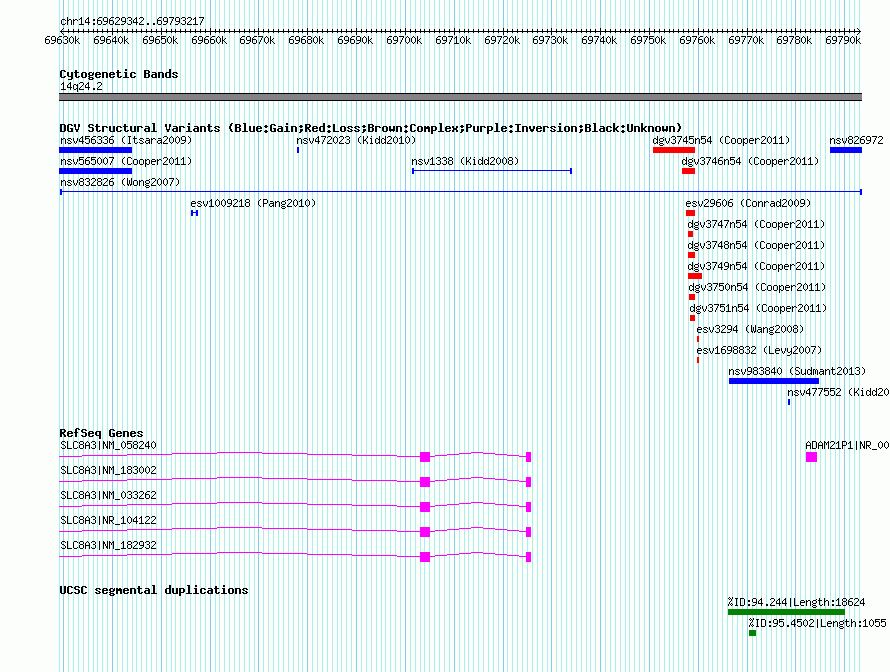Image resolution: width=890 pixels, height=672 pixels.
Task: Open the SLC8A3|NM_058240 transcript label
Action: (108, 446)
